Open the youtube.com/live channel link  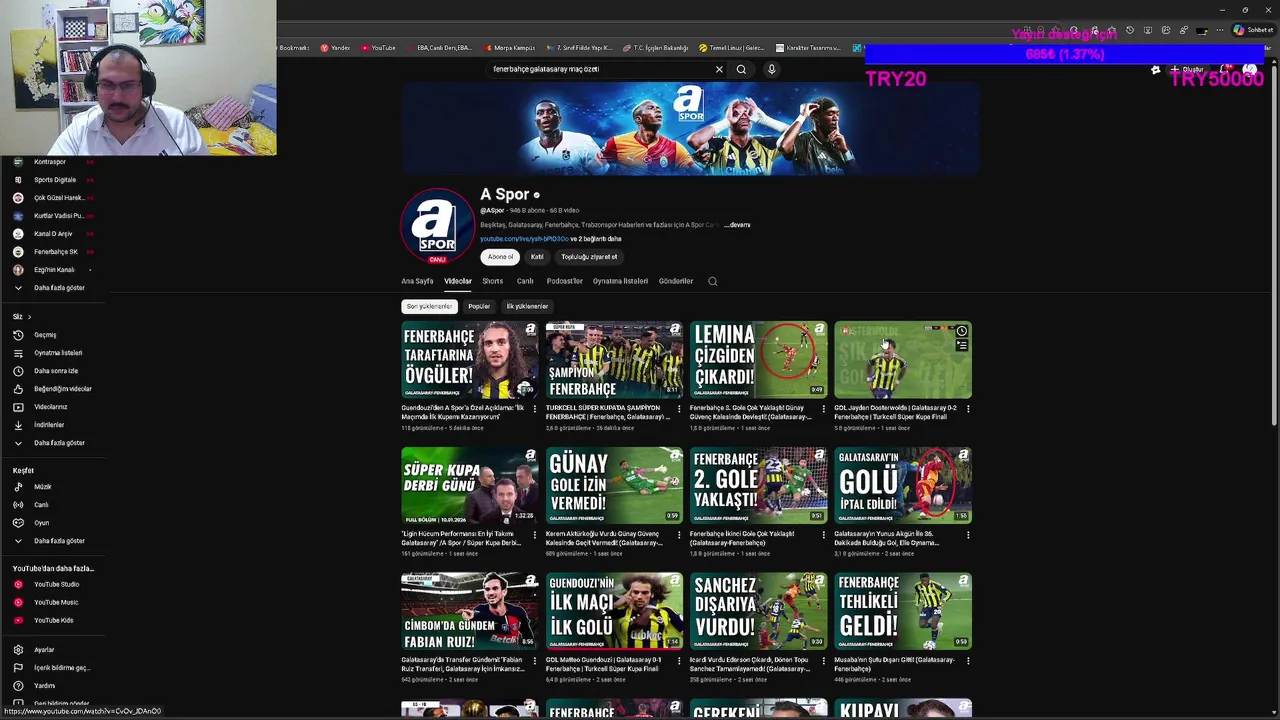coord(524,239)
